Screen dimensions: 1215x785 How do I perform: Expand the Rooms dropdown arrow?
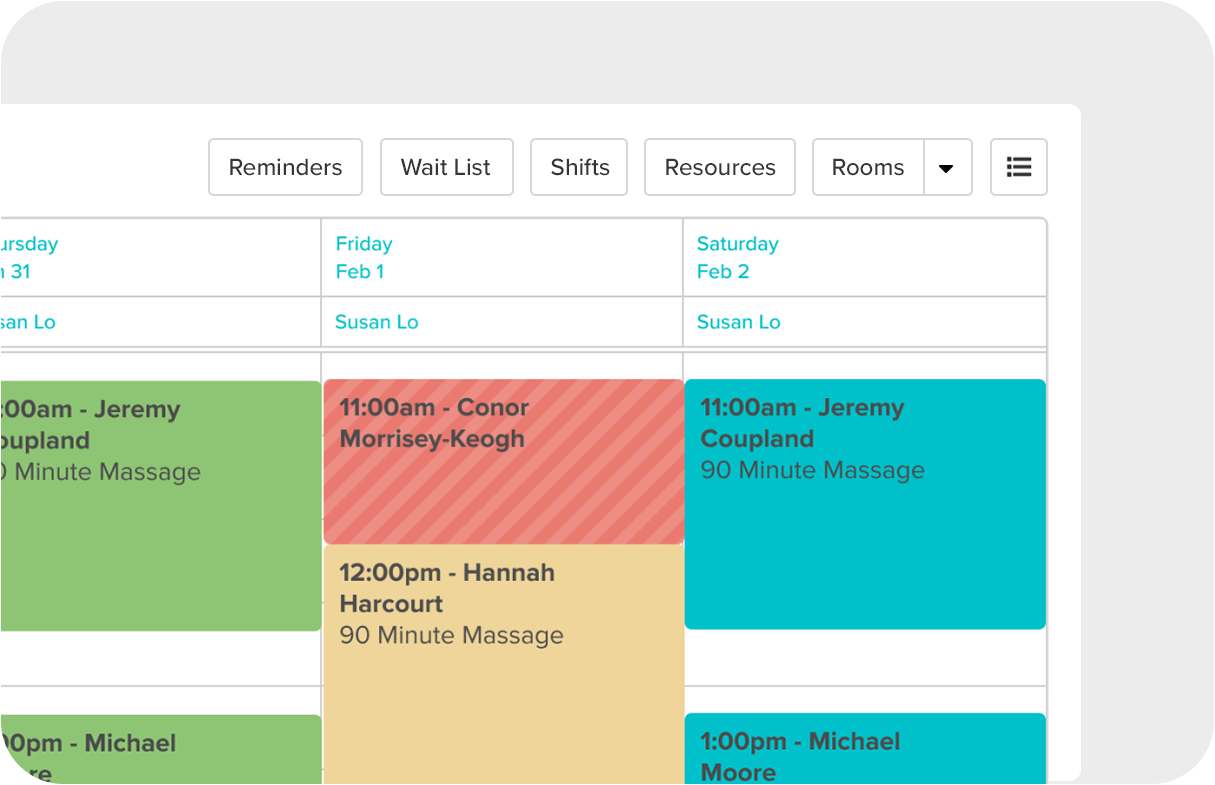(x=947, y=167)
